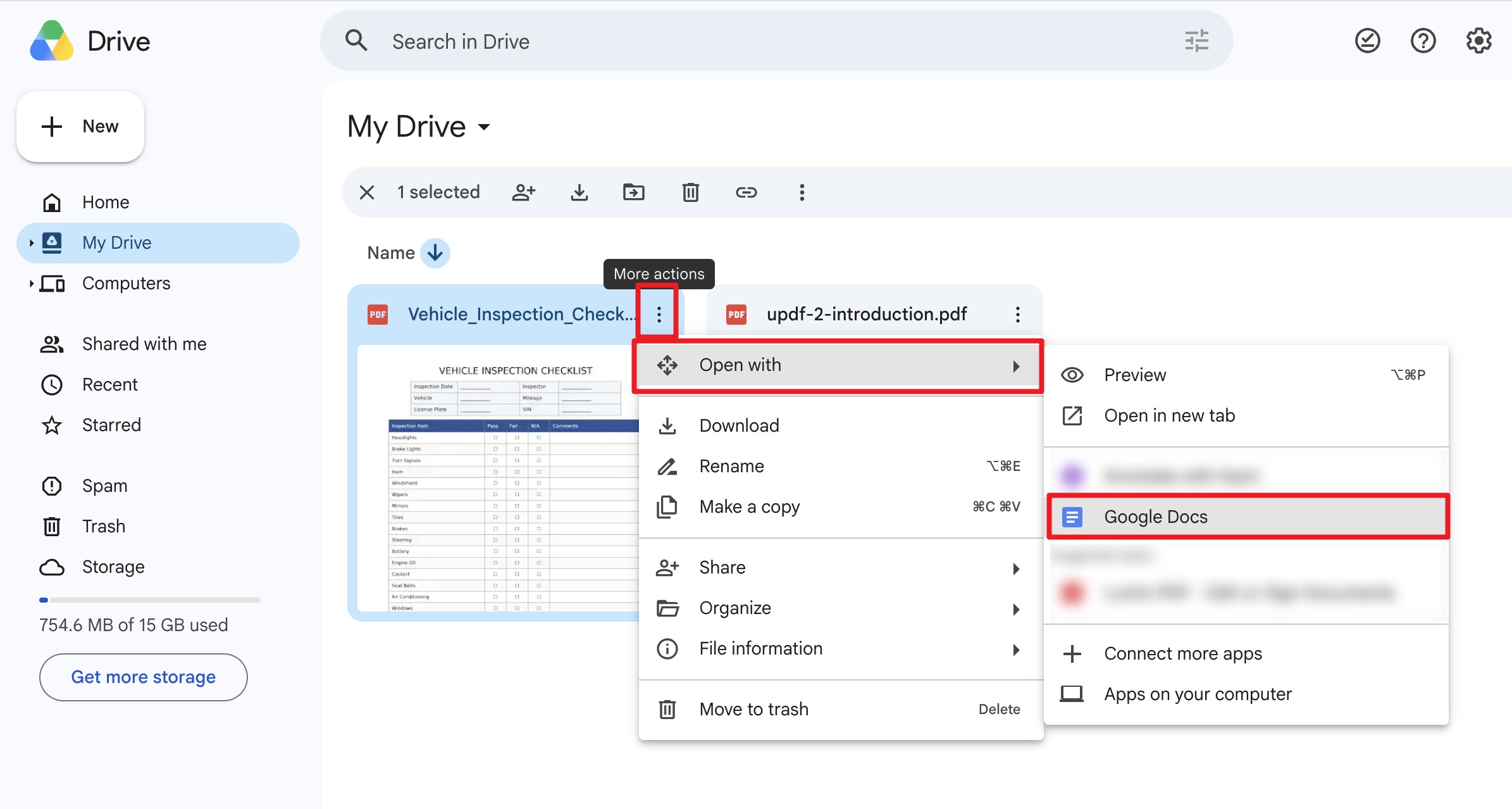Screen dimensions: 1512x809
Task: Open the offline ready status icon
Action: point(1367,41)
